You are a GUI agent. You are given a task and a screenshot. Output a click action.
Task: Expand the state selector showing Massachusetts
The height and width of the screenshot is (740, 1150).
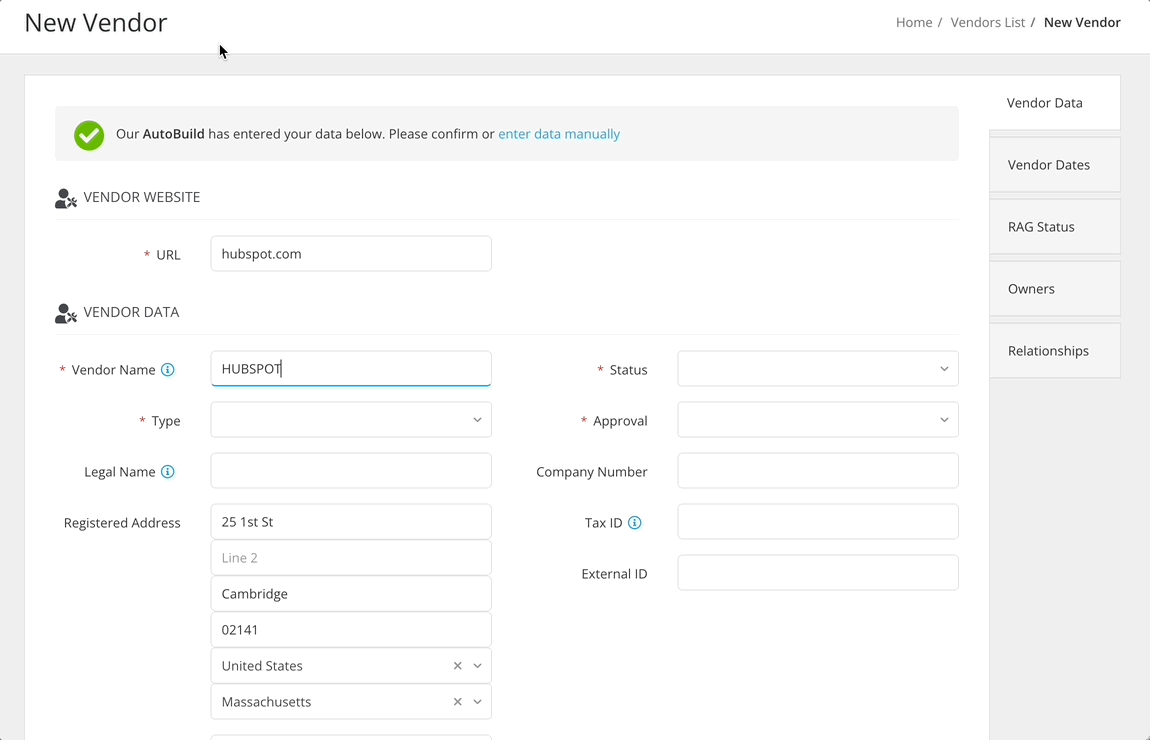tap(478, 701)
